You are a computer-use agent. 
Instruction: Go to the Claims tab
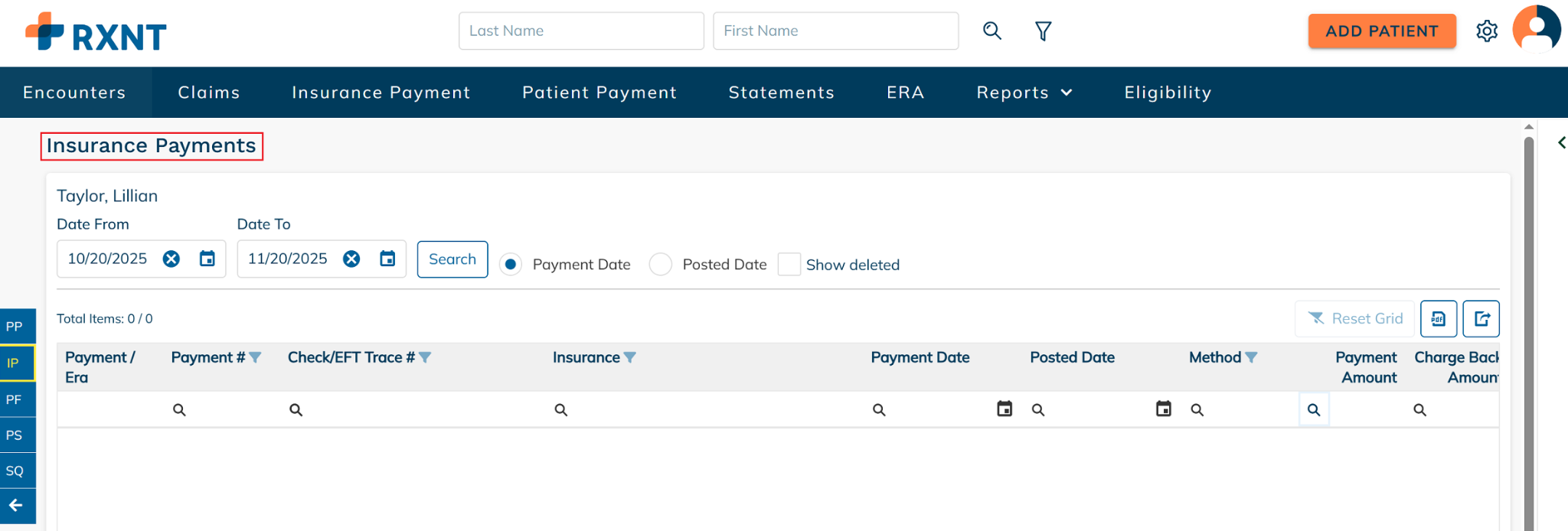click(209, 93)
